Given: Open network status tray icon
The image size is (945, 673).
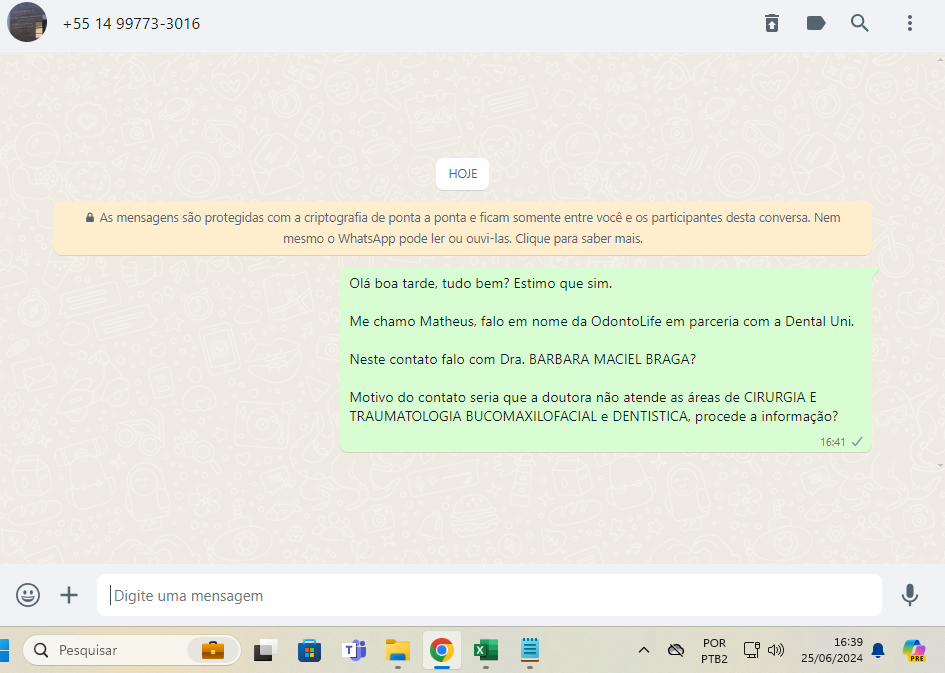Looking at the screenshot, I should [x=752, y=650].
